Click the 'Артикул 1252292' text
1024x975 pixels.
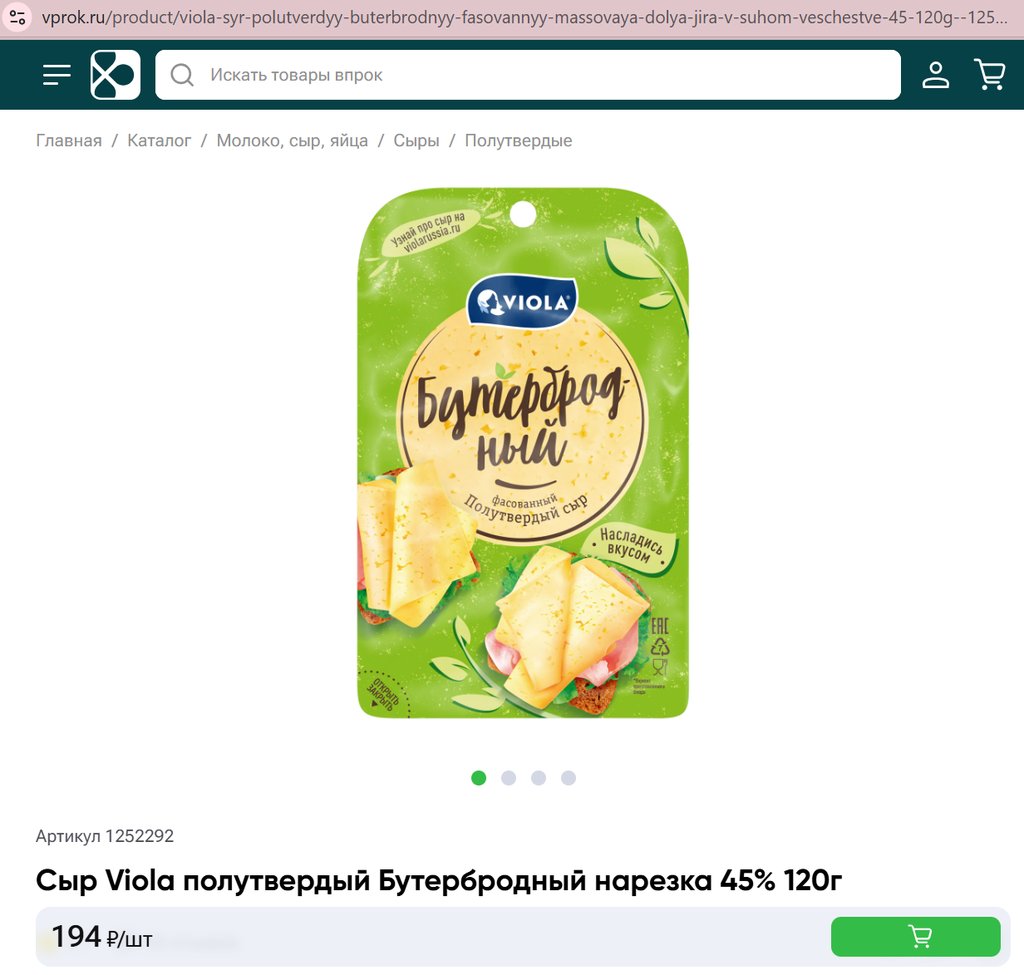tap(104, 836)
